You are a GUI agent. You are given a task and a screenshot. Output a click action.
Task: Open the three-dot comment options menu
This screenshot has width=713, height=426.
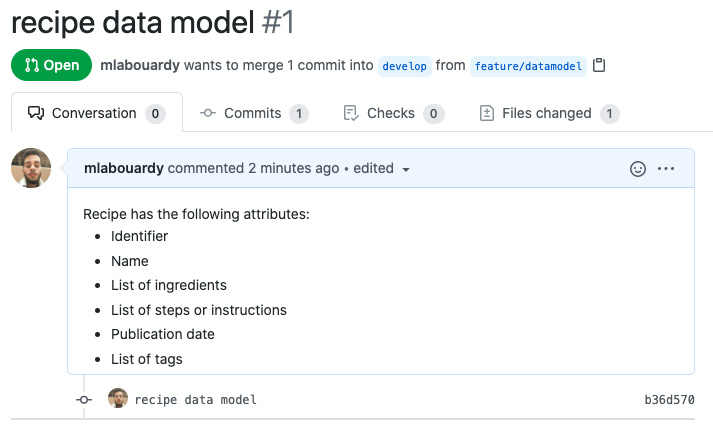[666, 169]
